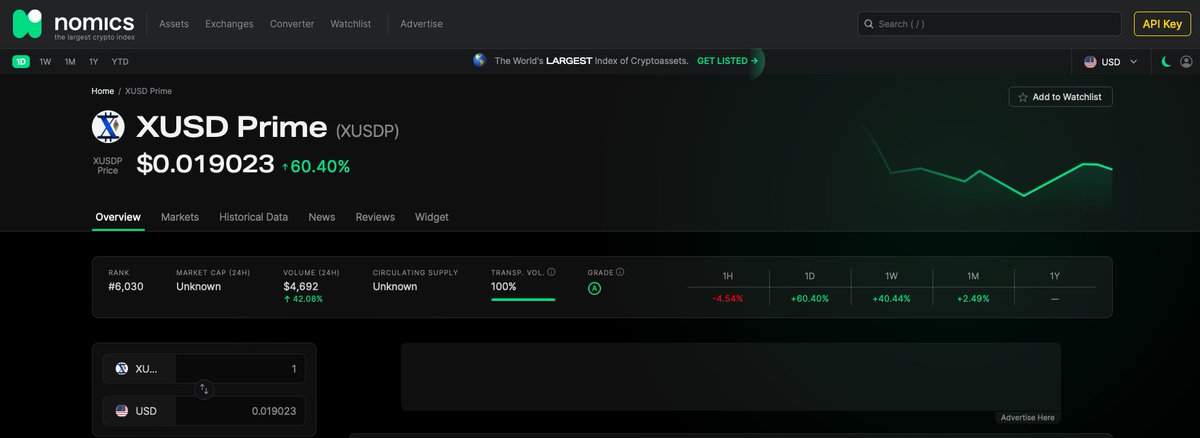1200x438 pixels.
Task: Open the Exchanges menu
Action: tap(229, 24)
